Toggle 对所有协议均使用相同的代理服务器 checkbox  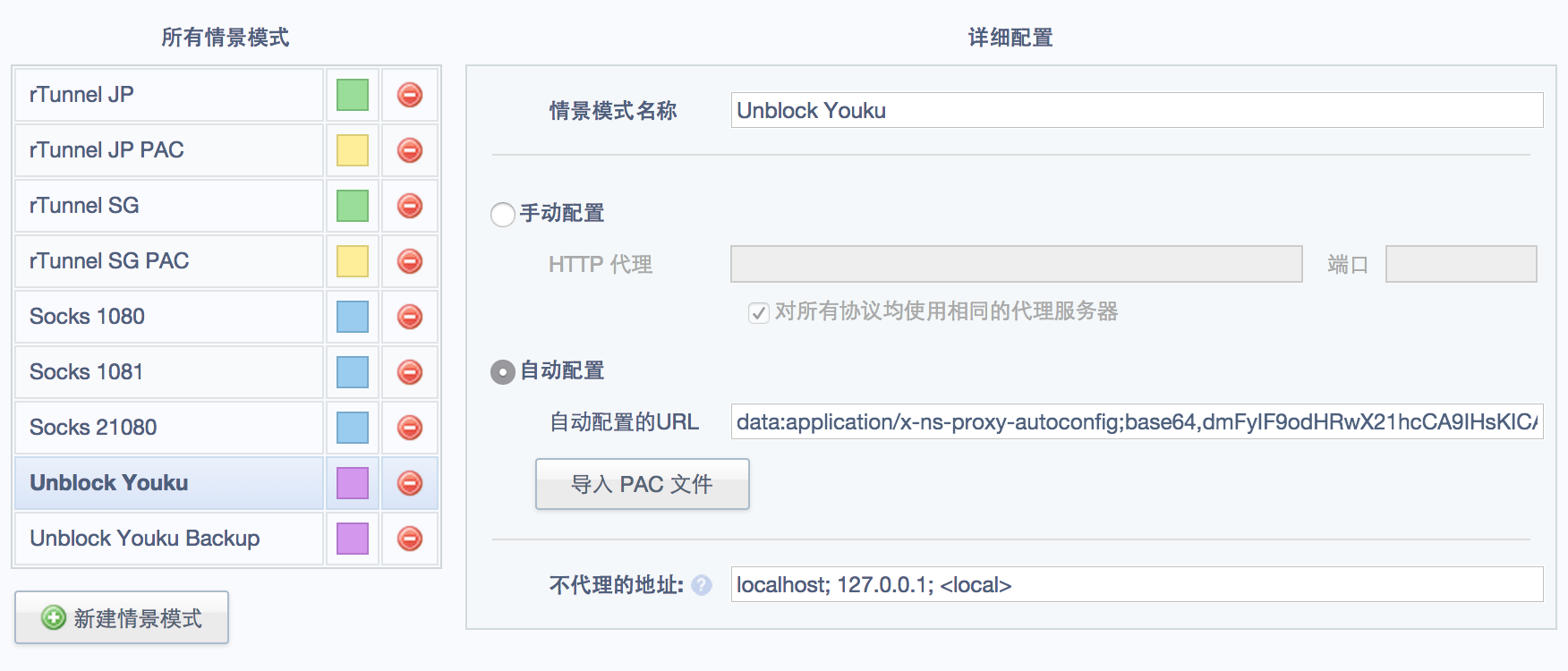tap(759, 313)
